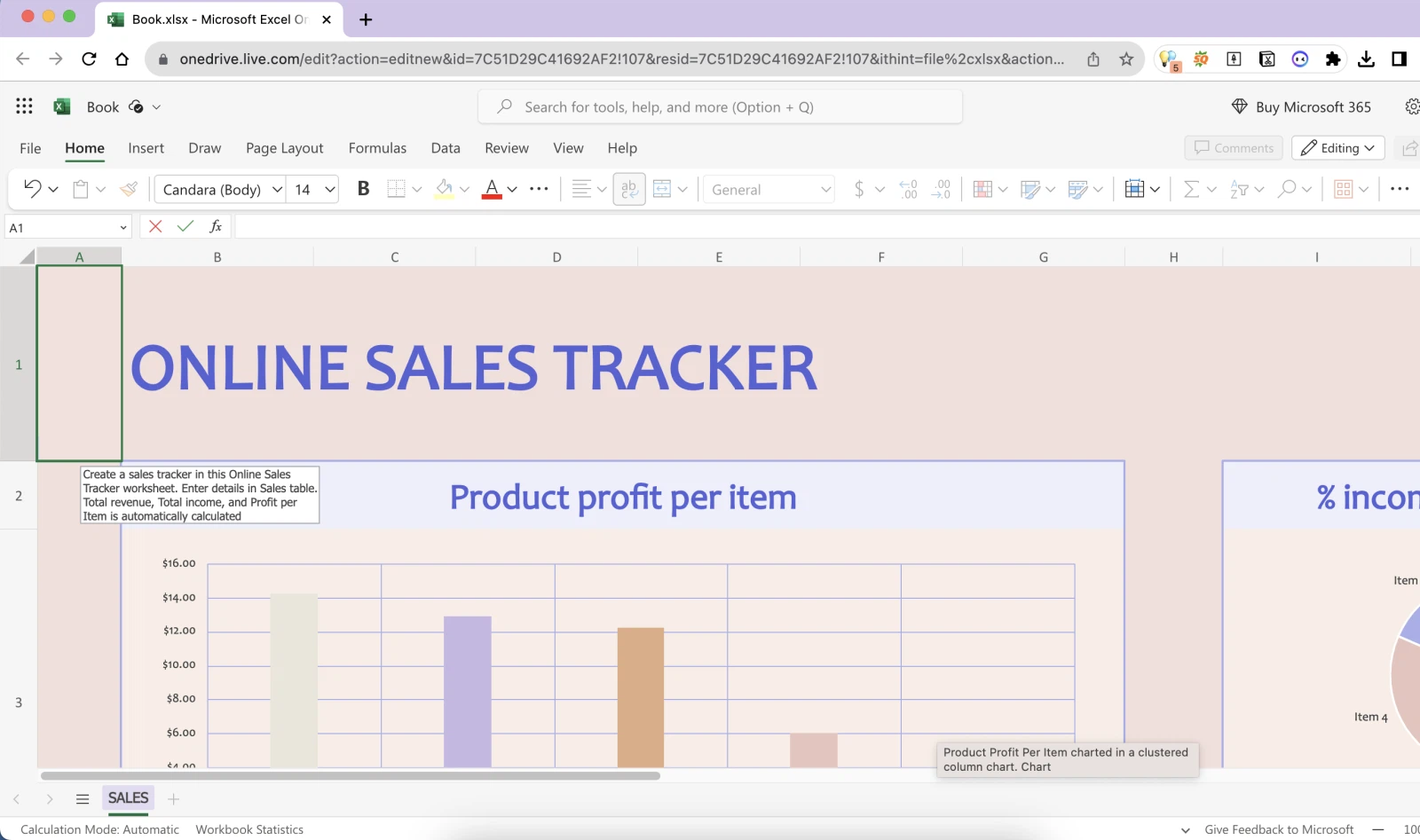
Task: Open more font options ellipsis
Action: click(539, 189)
